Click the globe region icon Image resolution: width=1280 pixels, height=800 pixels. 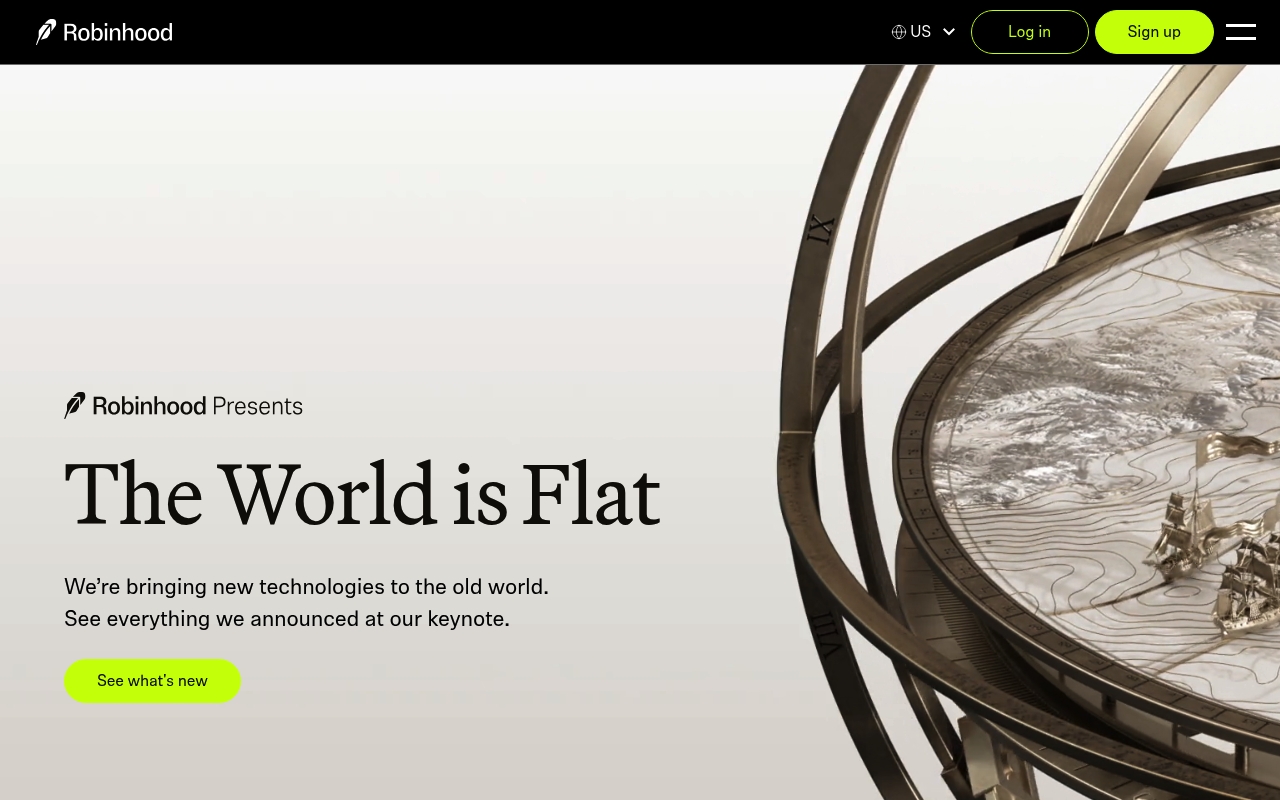[899, 32]
